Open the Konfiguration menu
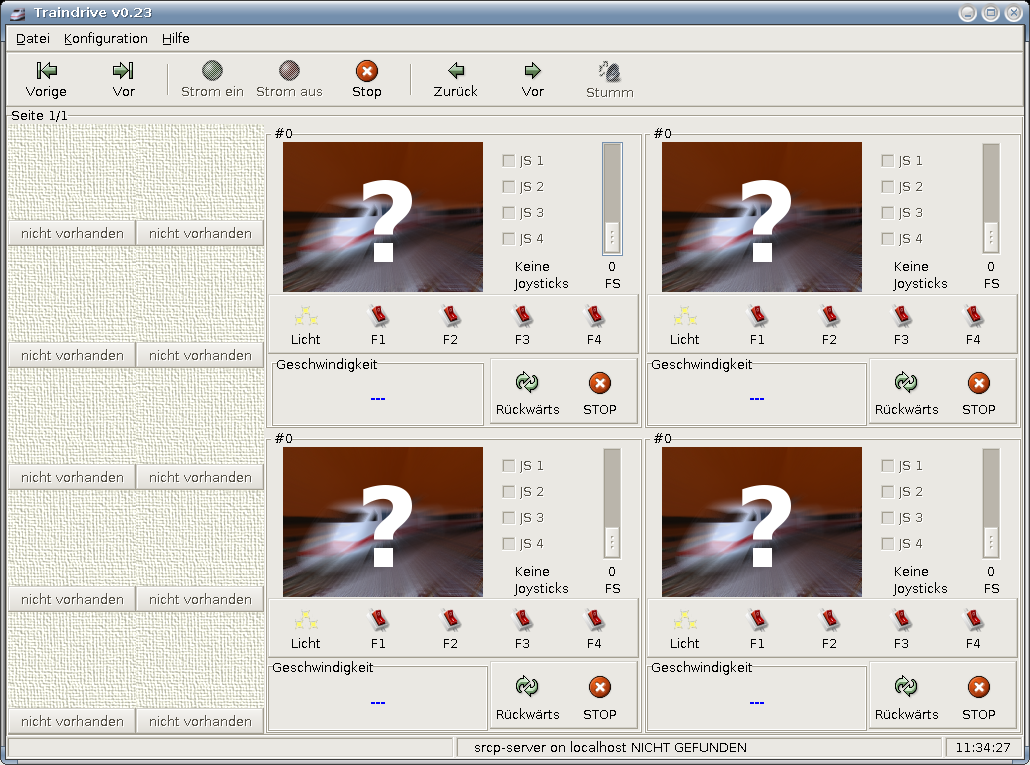The height and width of the screenshot is (765, 1030). click(x=105, y=39)
